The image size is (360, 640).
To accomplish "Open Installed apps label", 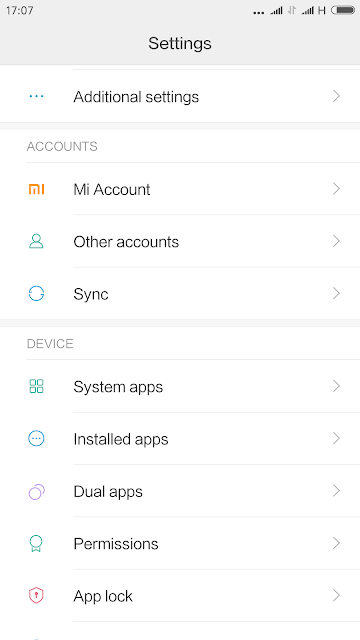I will (121, 439).
